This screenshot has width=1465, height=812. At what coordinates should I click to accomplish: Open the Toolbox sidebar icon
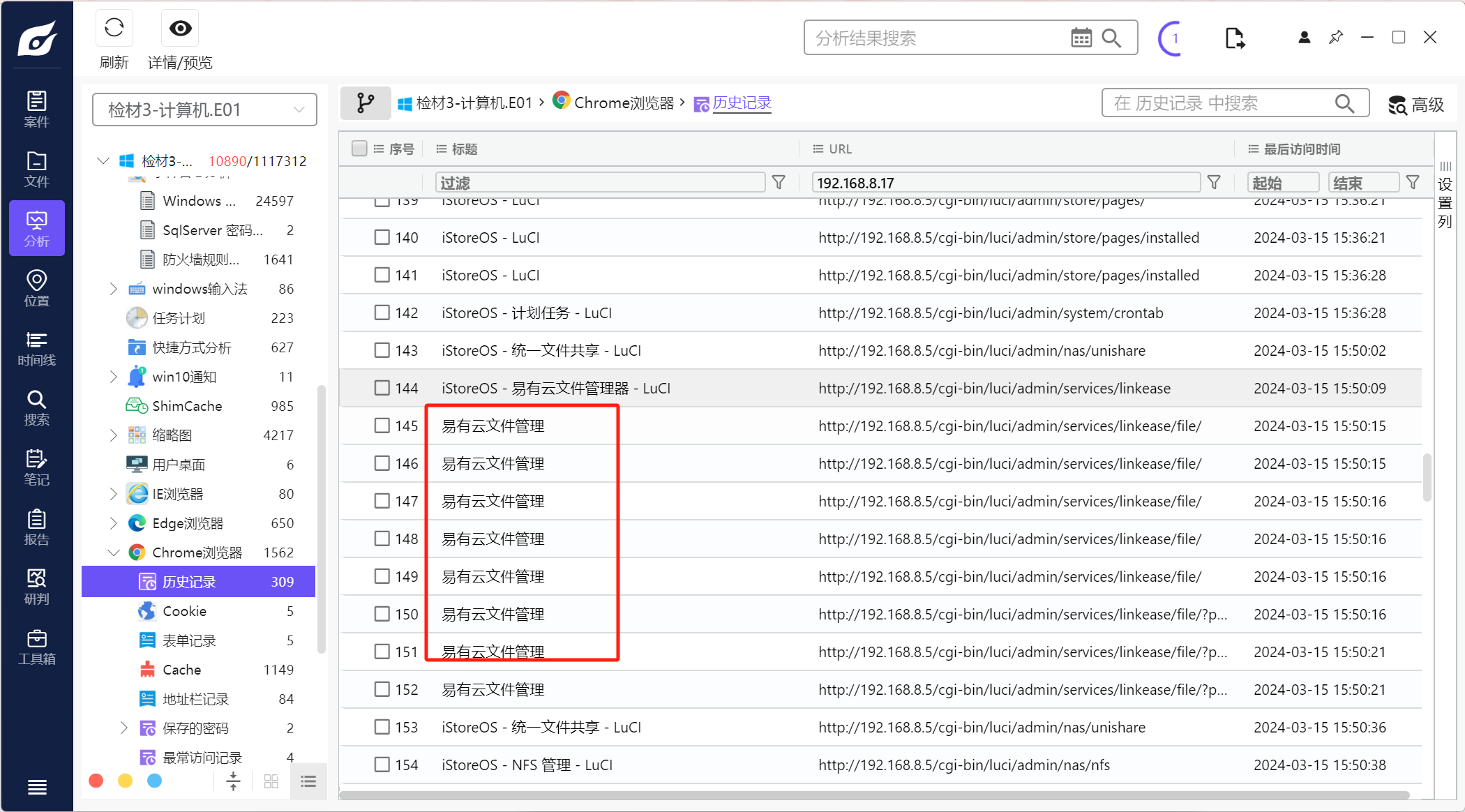[36, 647]
